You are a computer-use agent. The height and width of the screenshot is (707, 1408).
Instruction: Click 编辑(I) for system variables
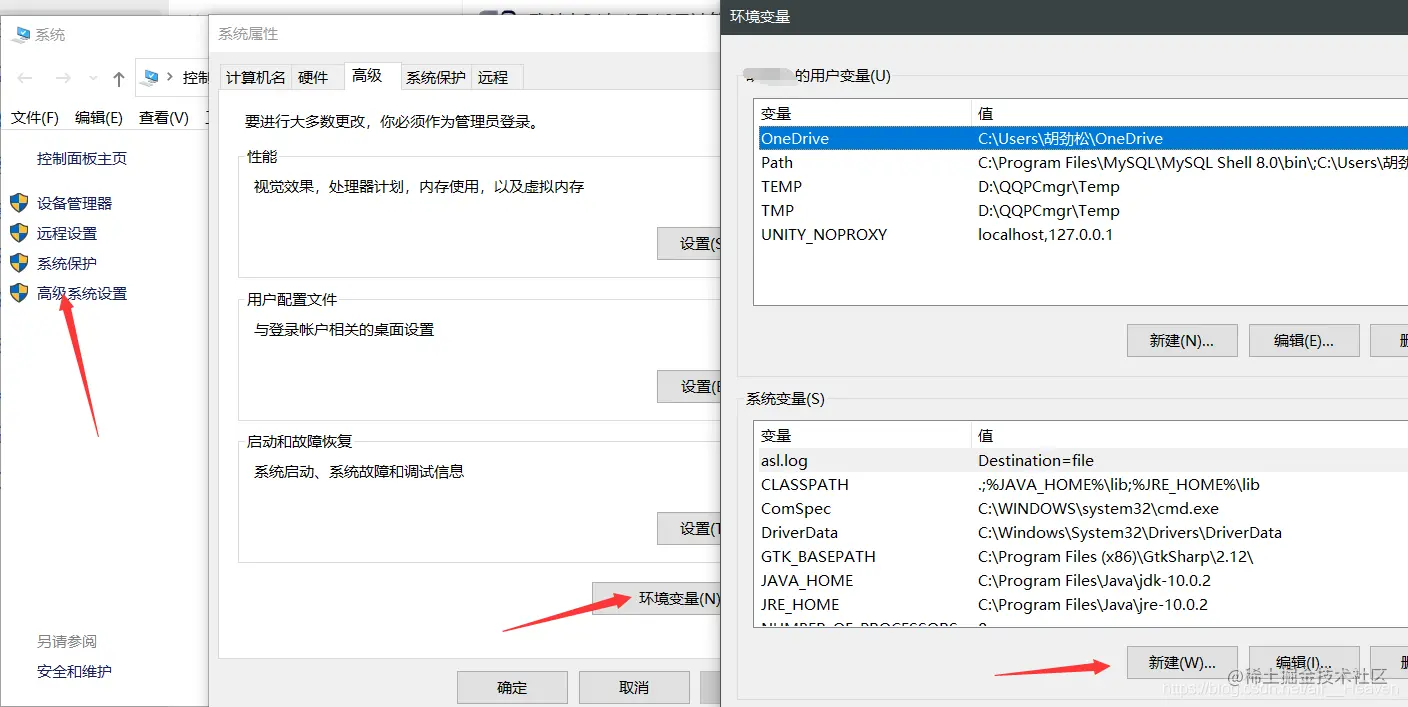pyautogui.click(x=1304, y=662)
